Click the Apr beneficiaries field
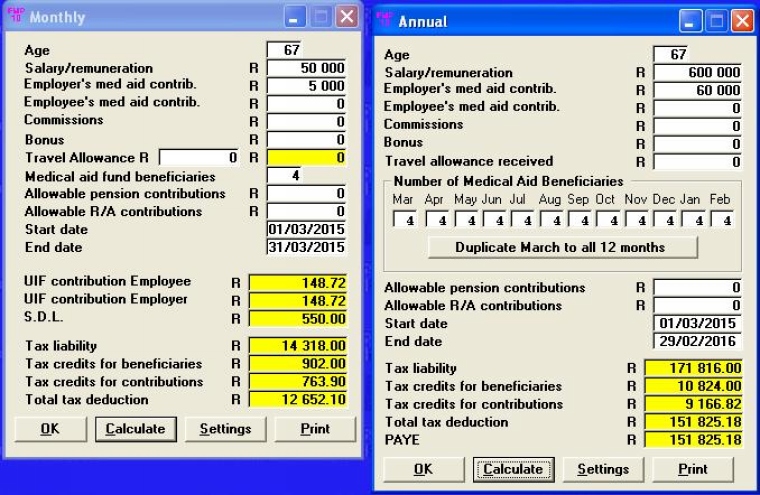The width and height of the screenshot is (760, 495). [437, 220]
